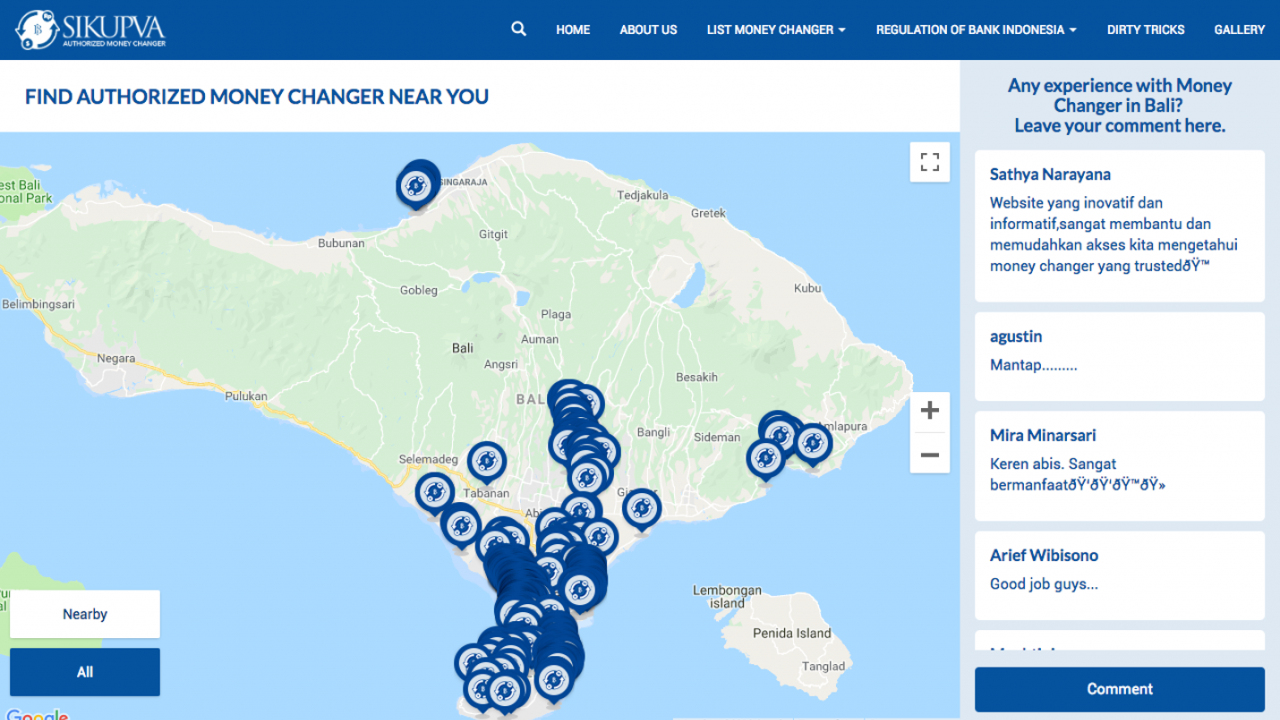This screenshot has height=720, width=1280.
Task: Open the GALLERY page
Action: point(1239,30)
